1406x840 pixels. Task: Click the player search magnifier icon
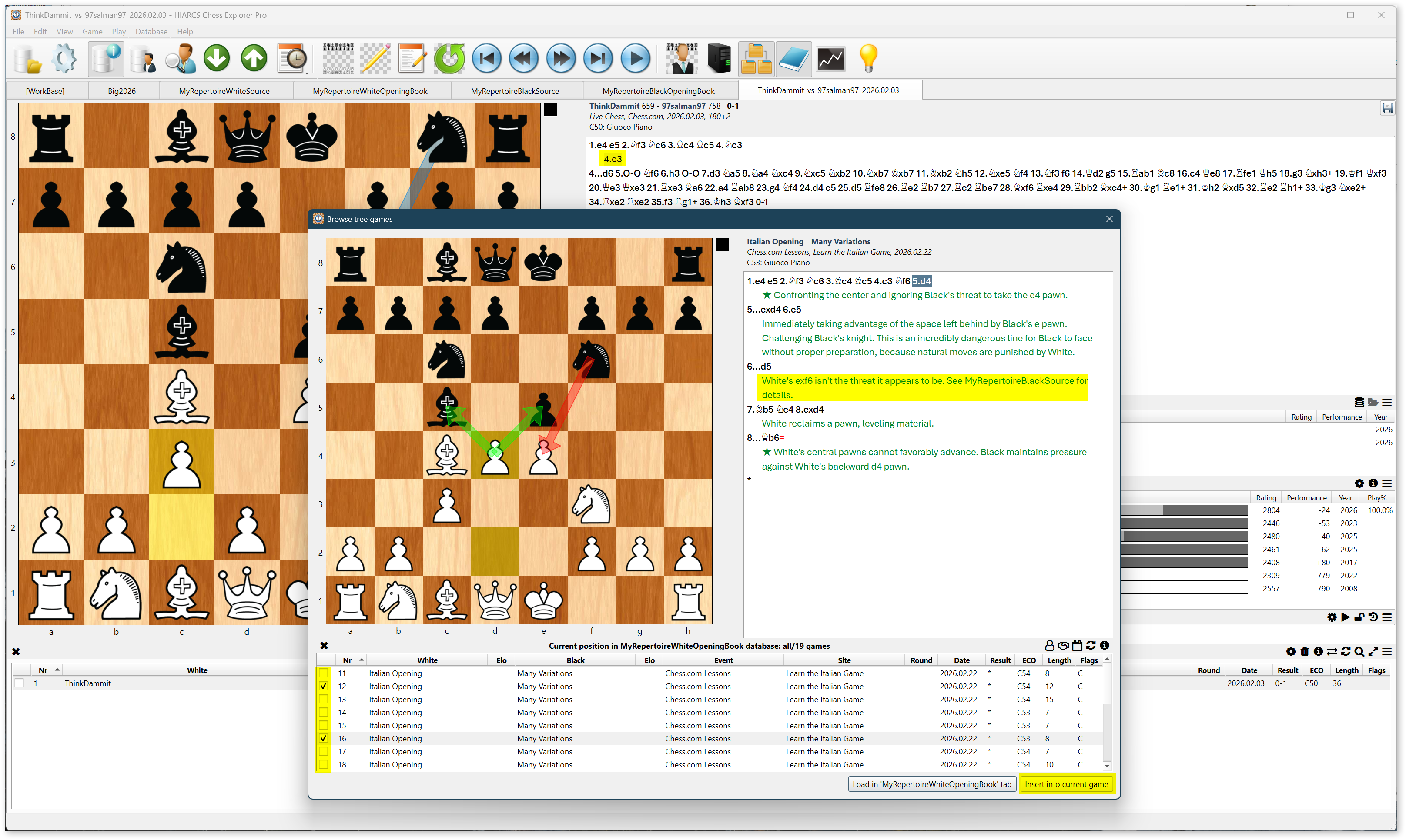[x=180, y=59]
